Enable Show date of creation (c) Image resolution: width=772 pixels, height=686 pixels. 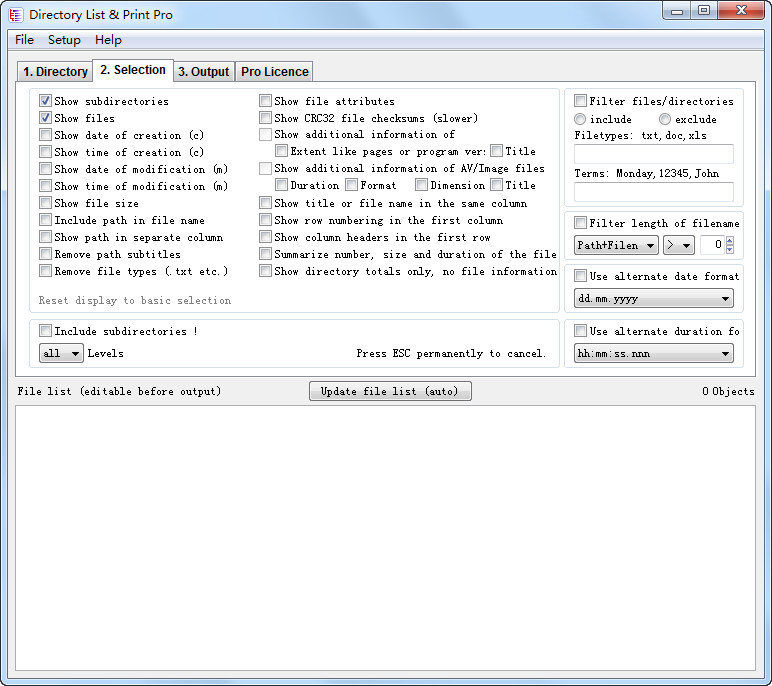click(45, 135)
